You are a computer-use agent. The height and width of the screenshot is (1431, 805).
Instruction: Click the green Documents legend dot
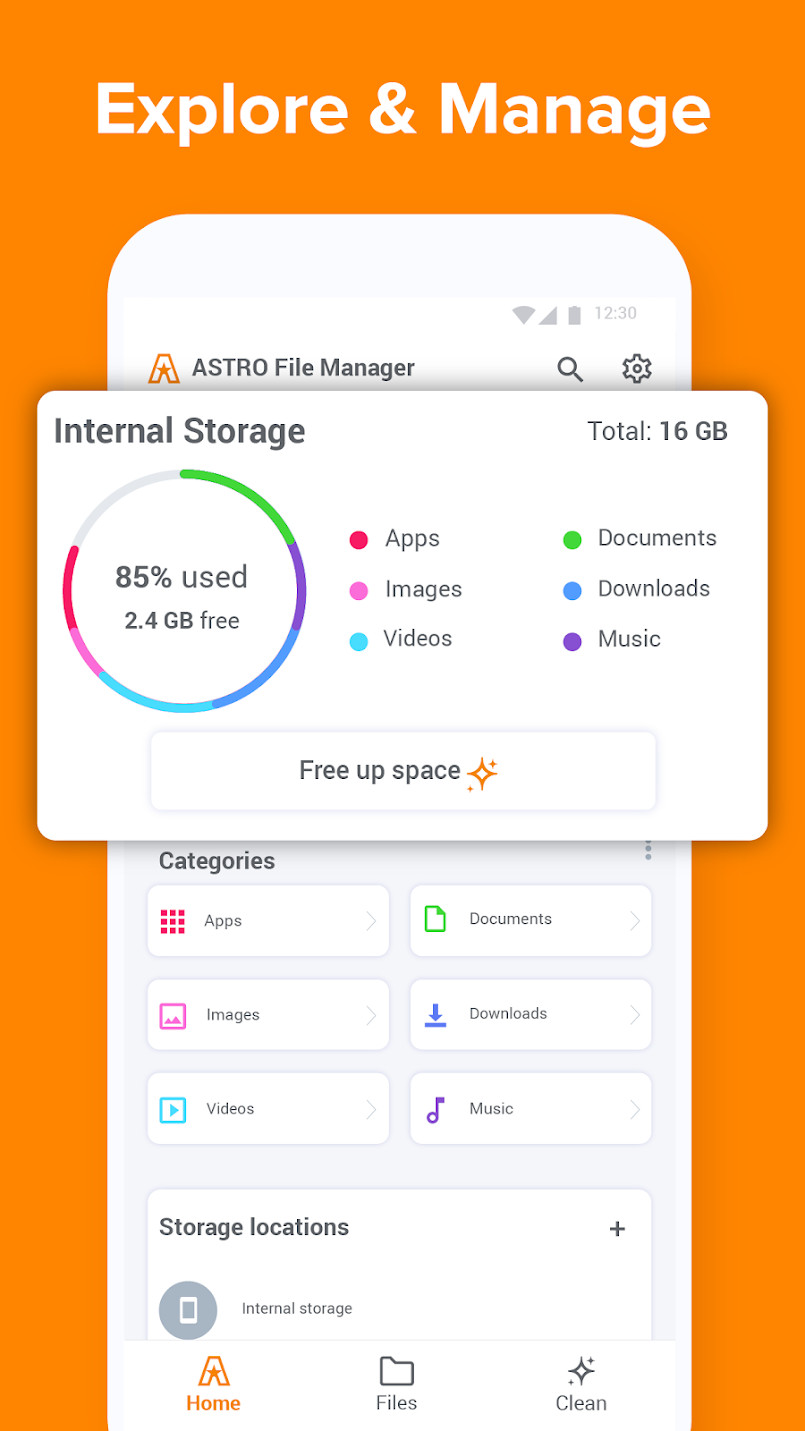coord(572,540)
